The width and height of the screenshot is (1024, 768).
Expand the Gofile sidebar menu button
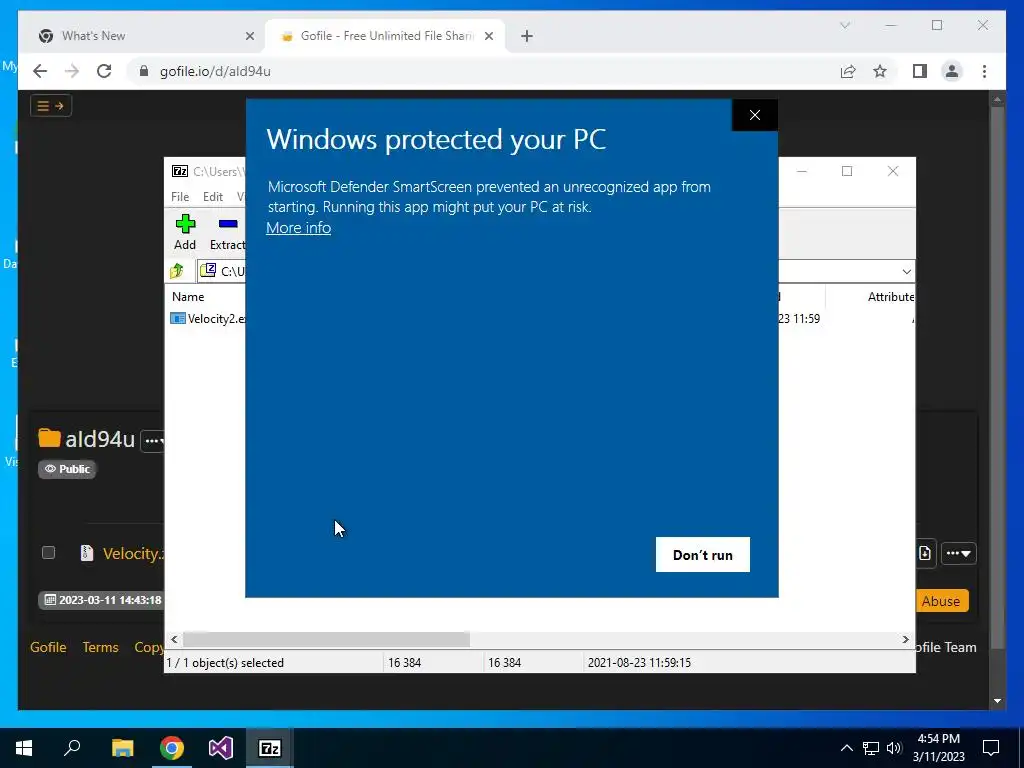tap(50, 106)
